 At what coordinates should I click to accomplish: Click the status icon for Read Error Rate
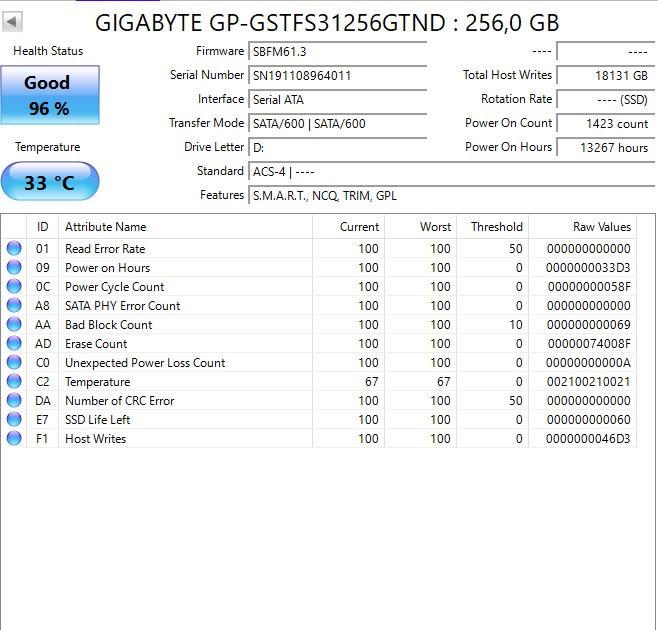(14, 248)
